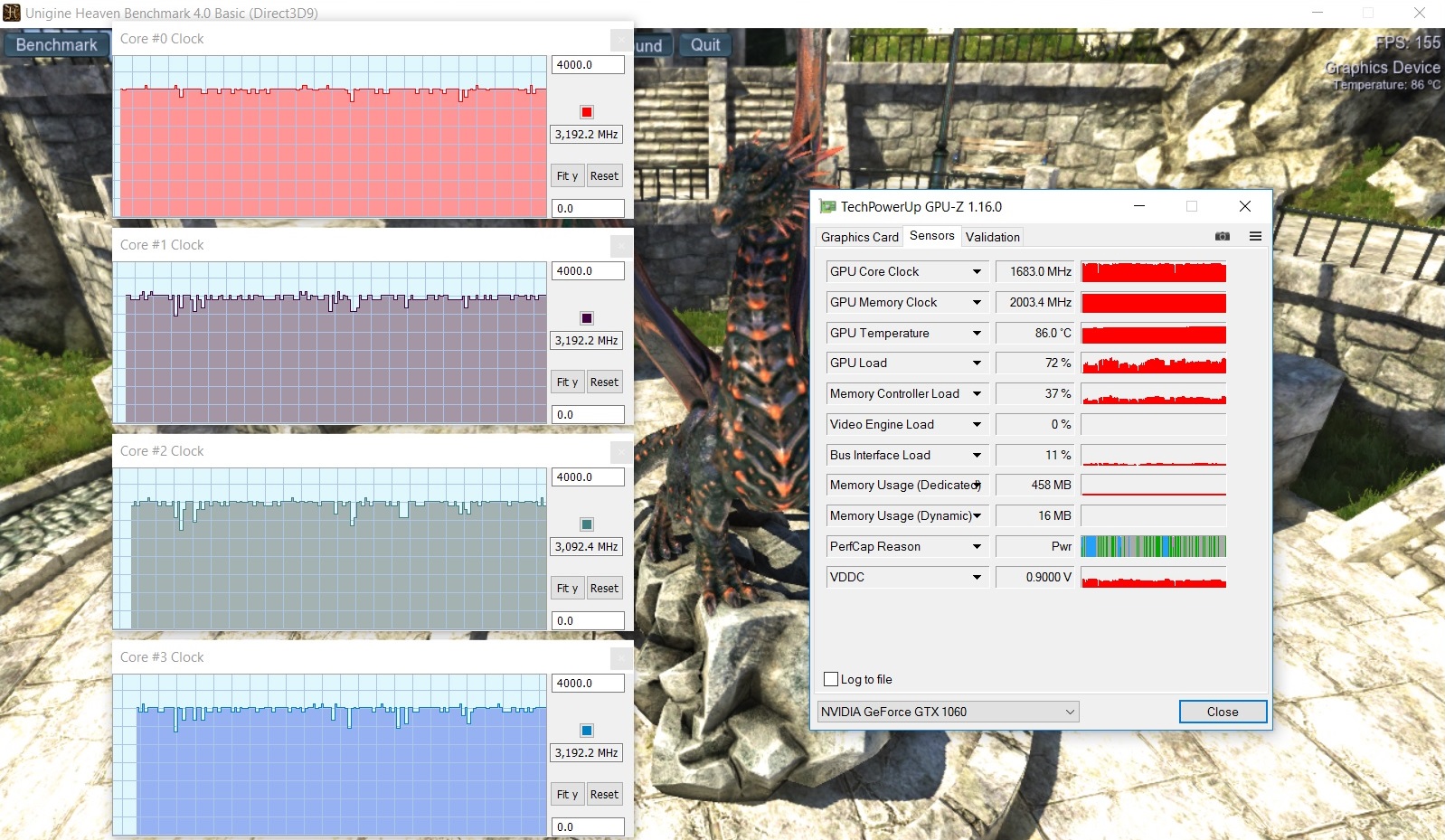Click Reset for Core #2 Clock
This screenshot has height=840, width=1445.
(604, 588)
